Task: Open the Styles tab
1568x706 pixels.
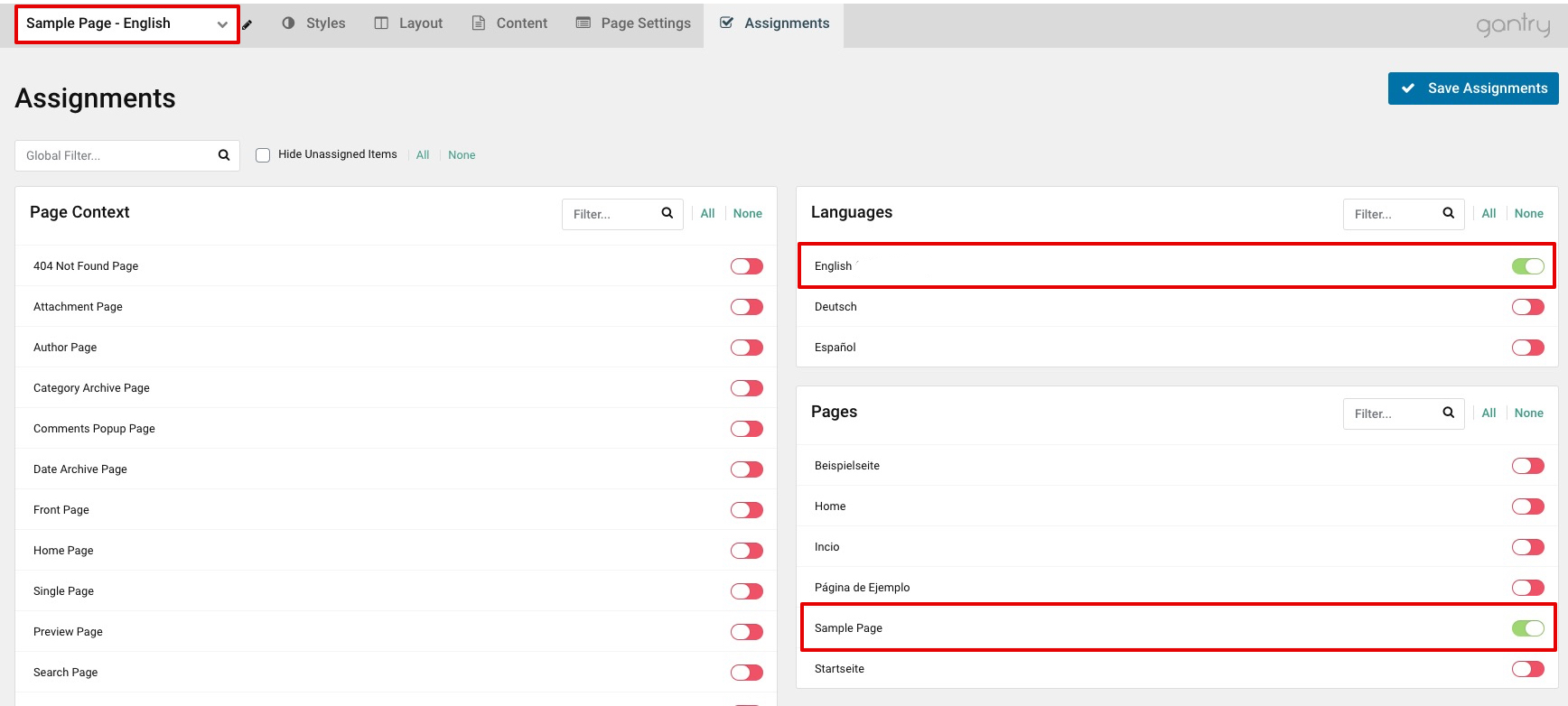Action: click(313, 23)
